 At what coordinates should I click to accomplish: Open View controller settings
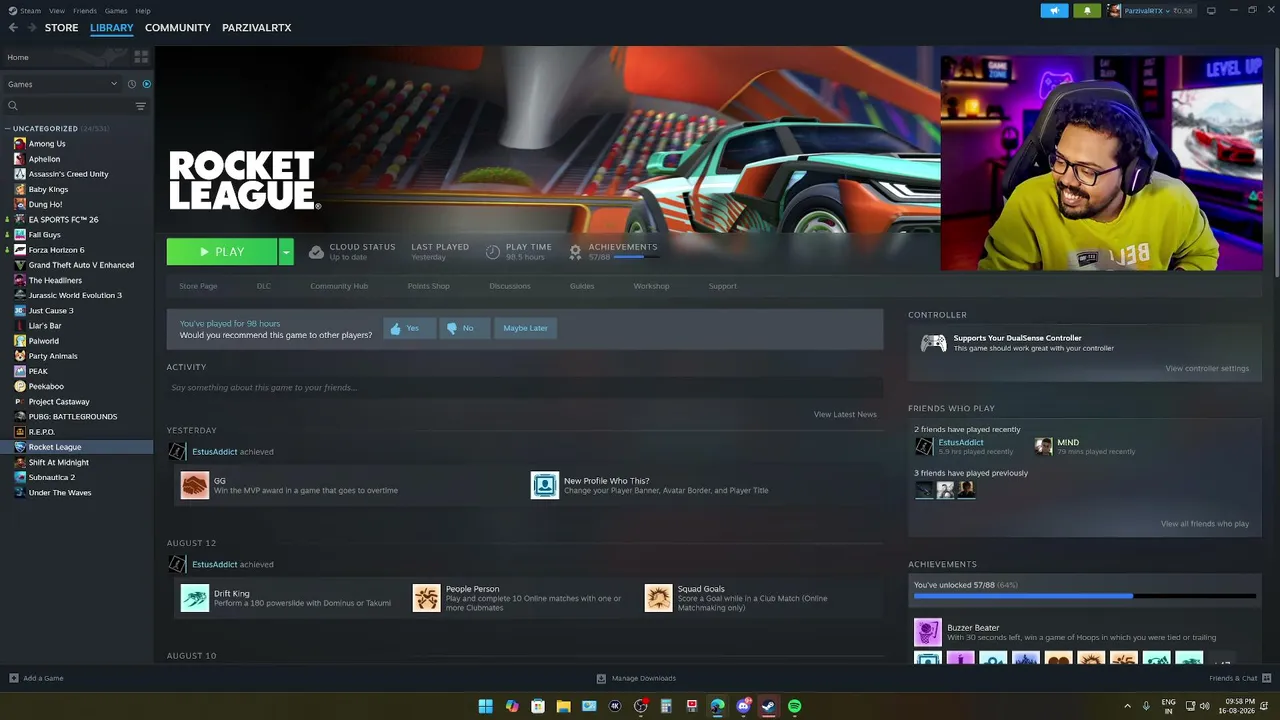(1207, 368)
